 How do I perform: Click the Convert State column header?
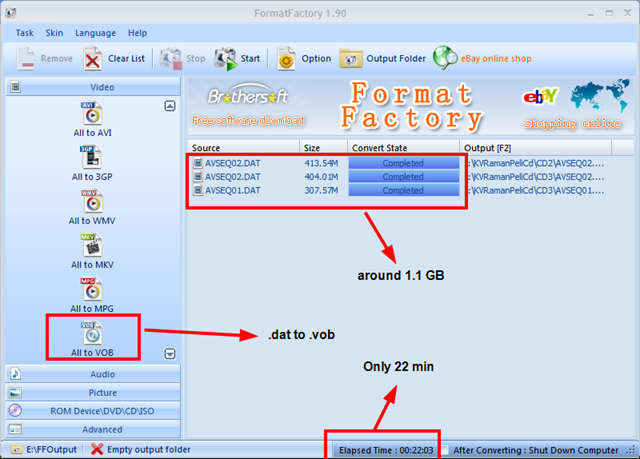coord(403,148)
